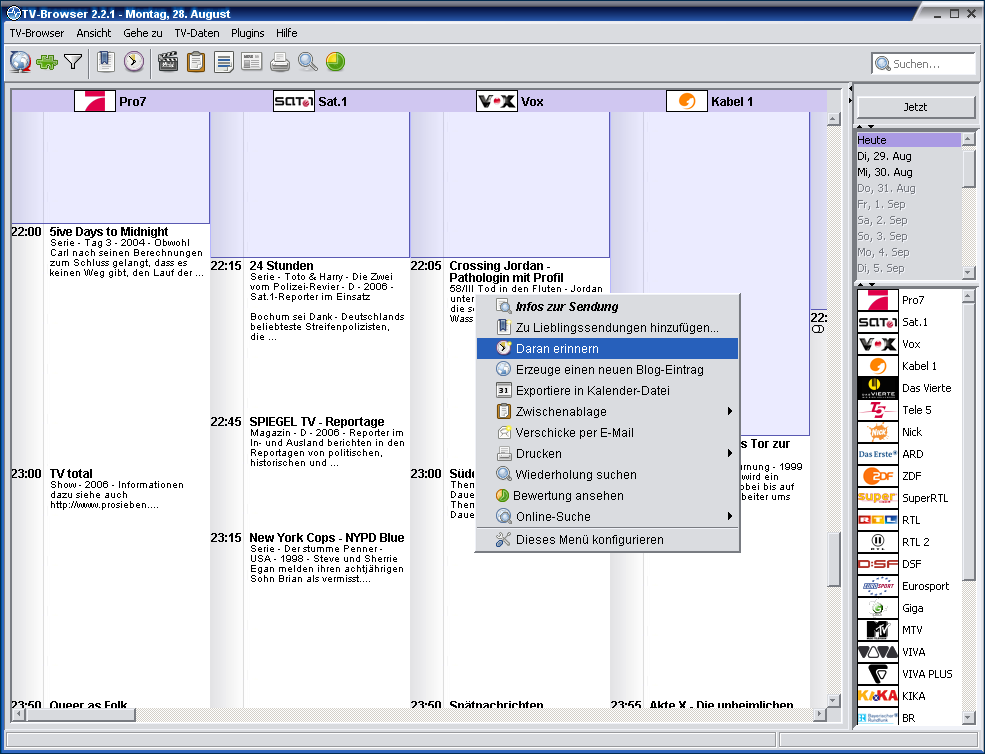This screenshot has width=985, height=754.
Task: Open the Gehe zu menu
Action: click(143, 33)
